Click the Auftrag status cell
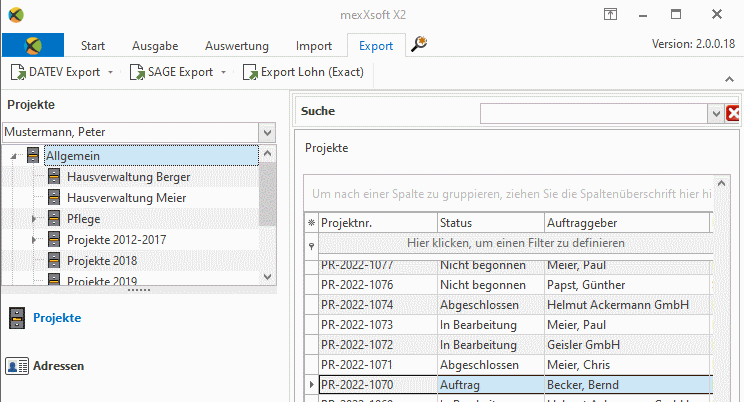Image resolution: width=744 pixels, height=402 pixels. pos(491,384)
